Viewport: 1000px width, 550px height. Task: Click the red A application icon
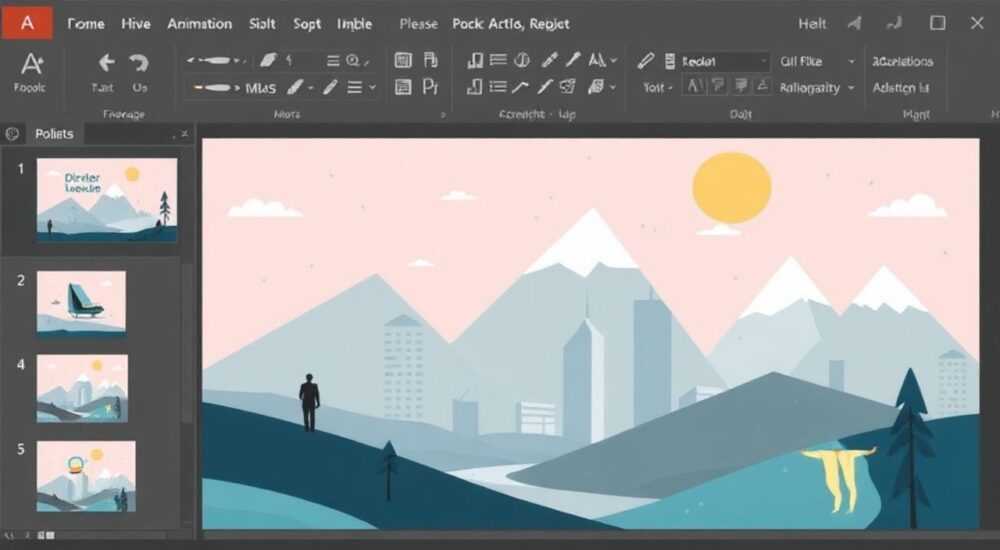[27, 24]
